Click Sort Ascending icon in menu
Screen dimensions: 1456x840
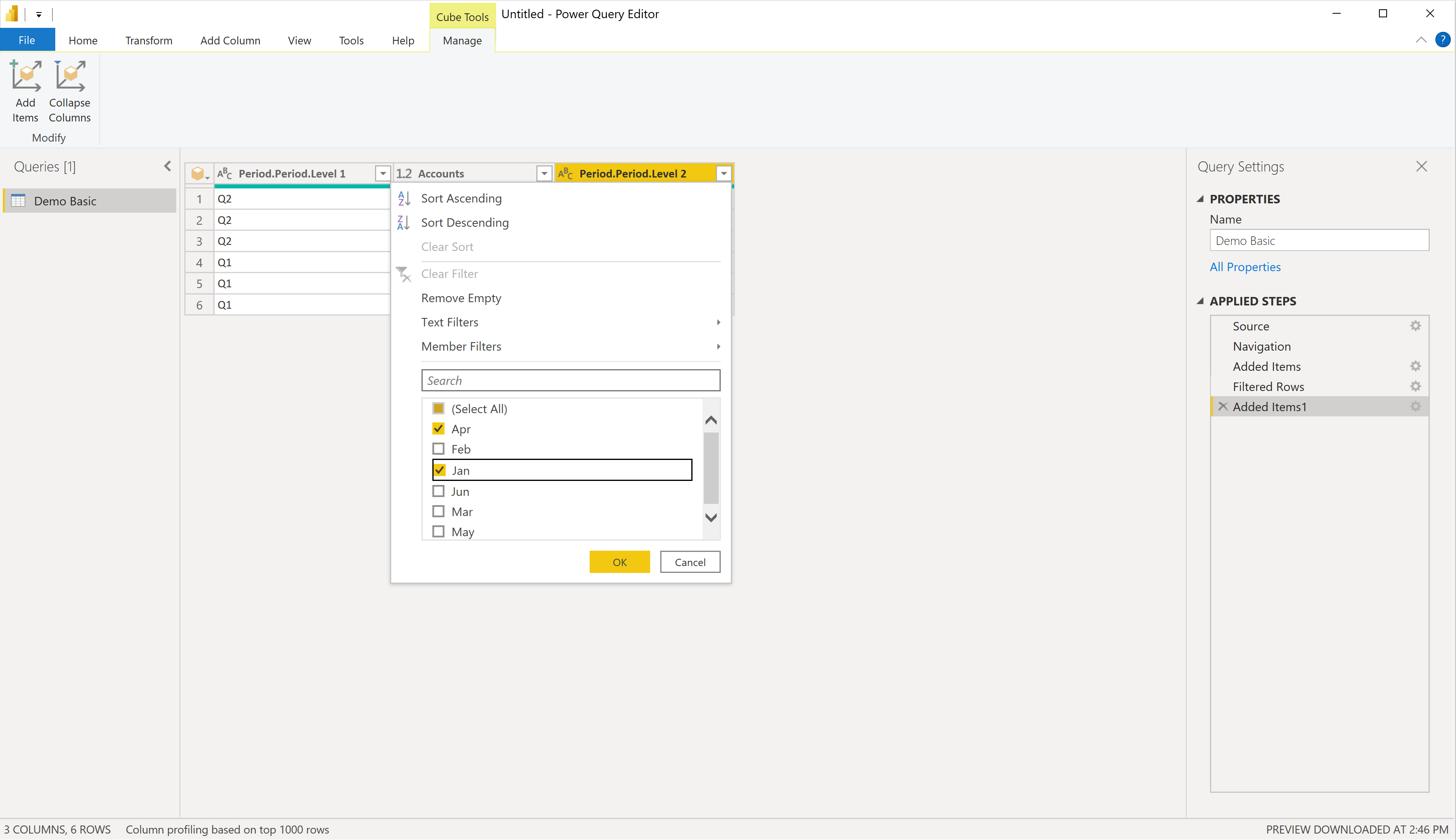[404, 199]
